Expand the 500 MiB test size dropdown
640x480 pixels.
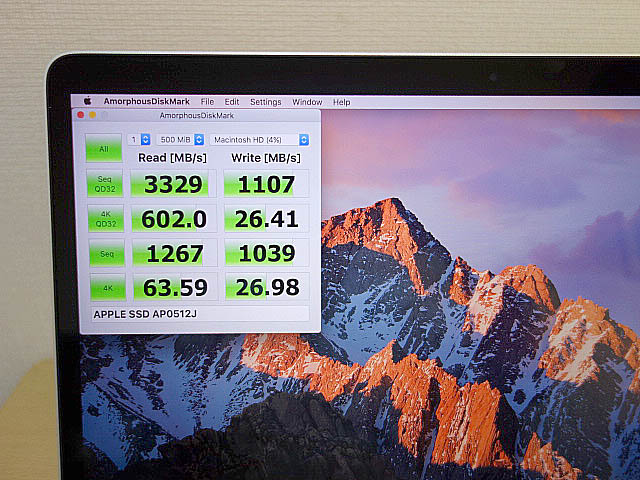click(181, 139)
